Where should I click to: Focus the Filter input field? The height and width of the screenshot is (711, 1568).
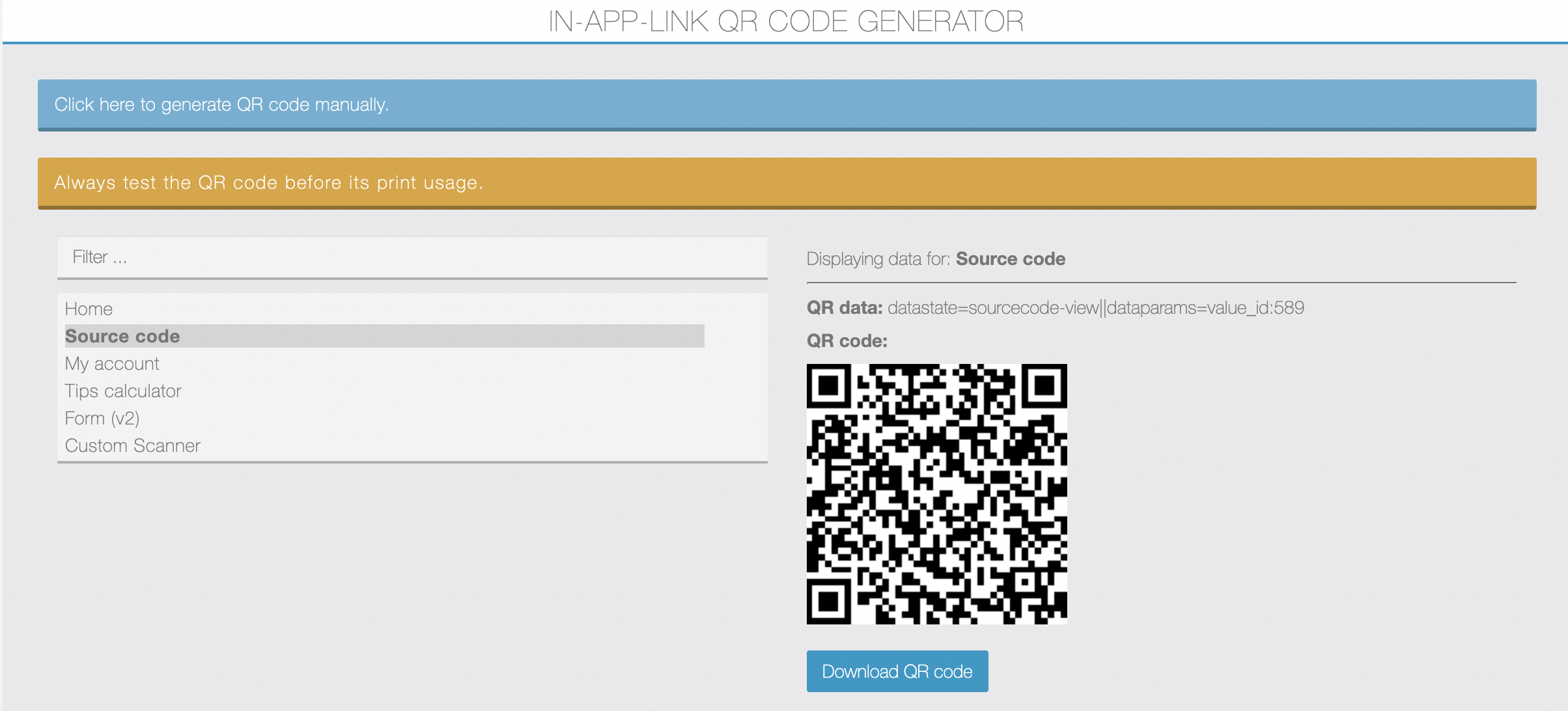click(412, 257)
